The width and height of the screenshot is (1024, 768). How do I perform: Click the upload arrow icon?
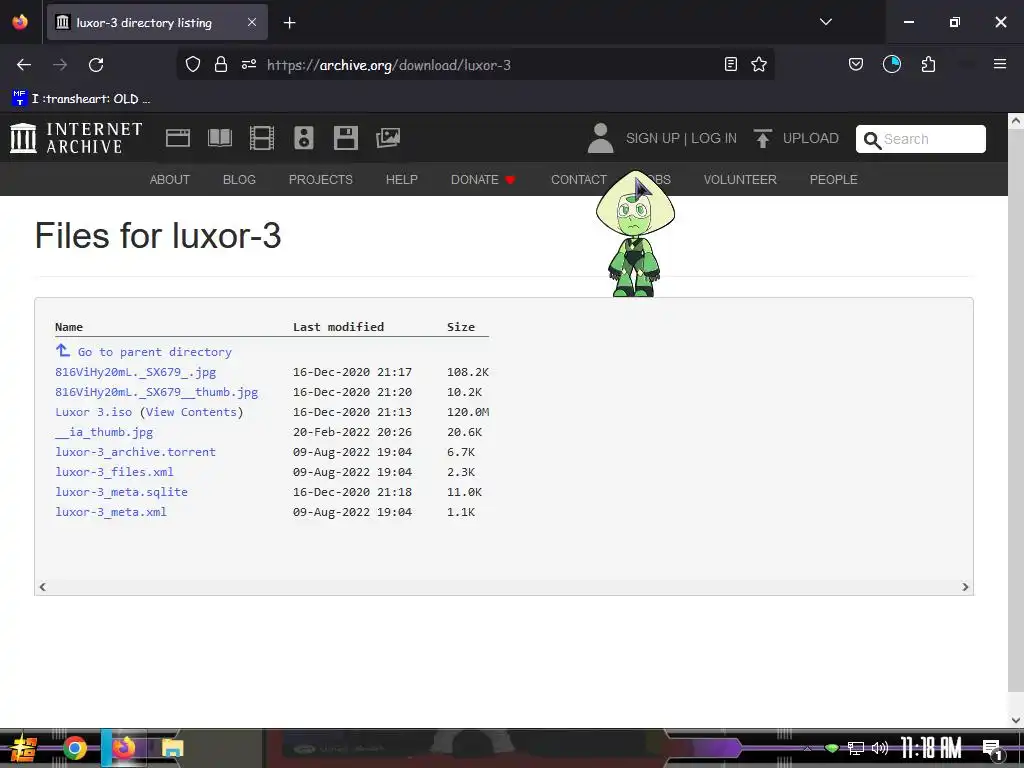point(762,138)
